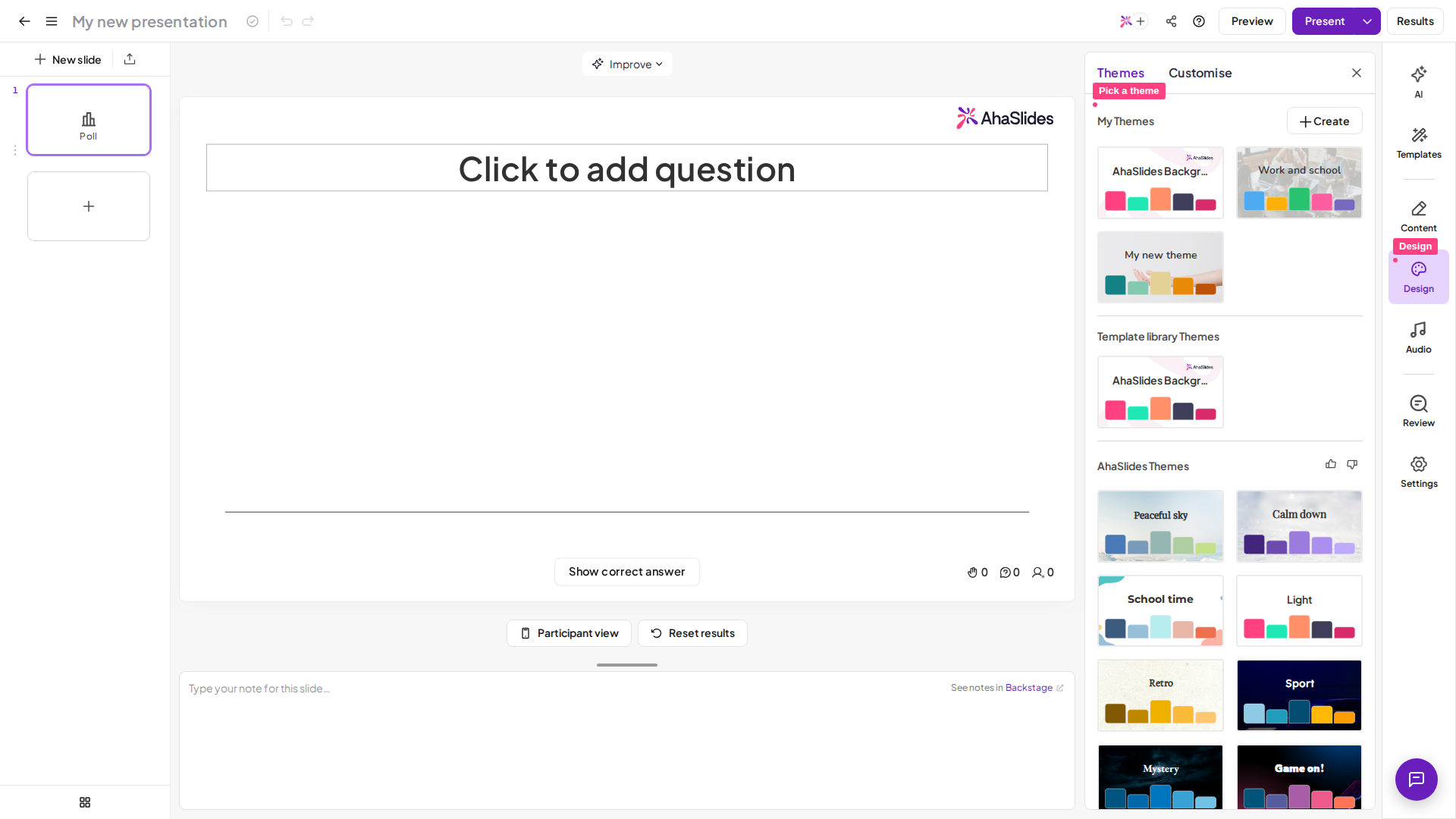Screen dimensions: 1456x819
Task: Open the Review sidebar tool
Action: [1419, 411]
